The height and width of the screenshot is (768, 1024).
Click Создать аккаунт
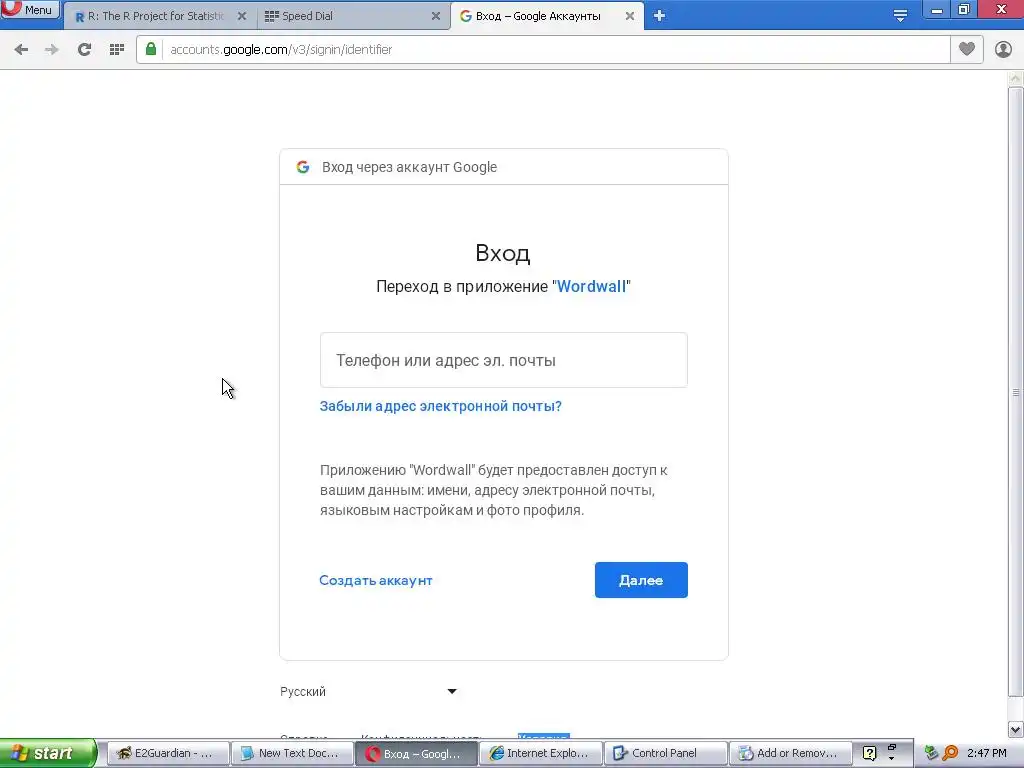(376, 581)
